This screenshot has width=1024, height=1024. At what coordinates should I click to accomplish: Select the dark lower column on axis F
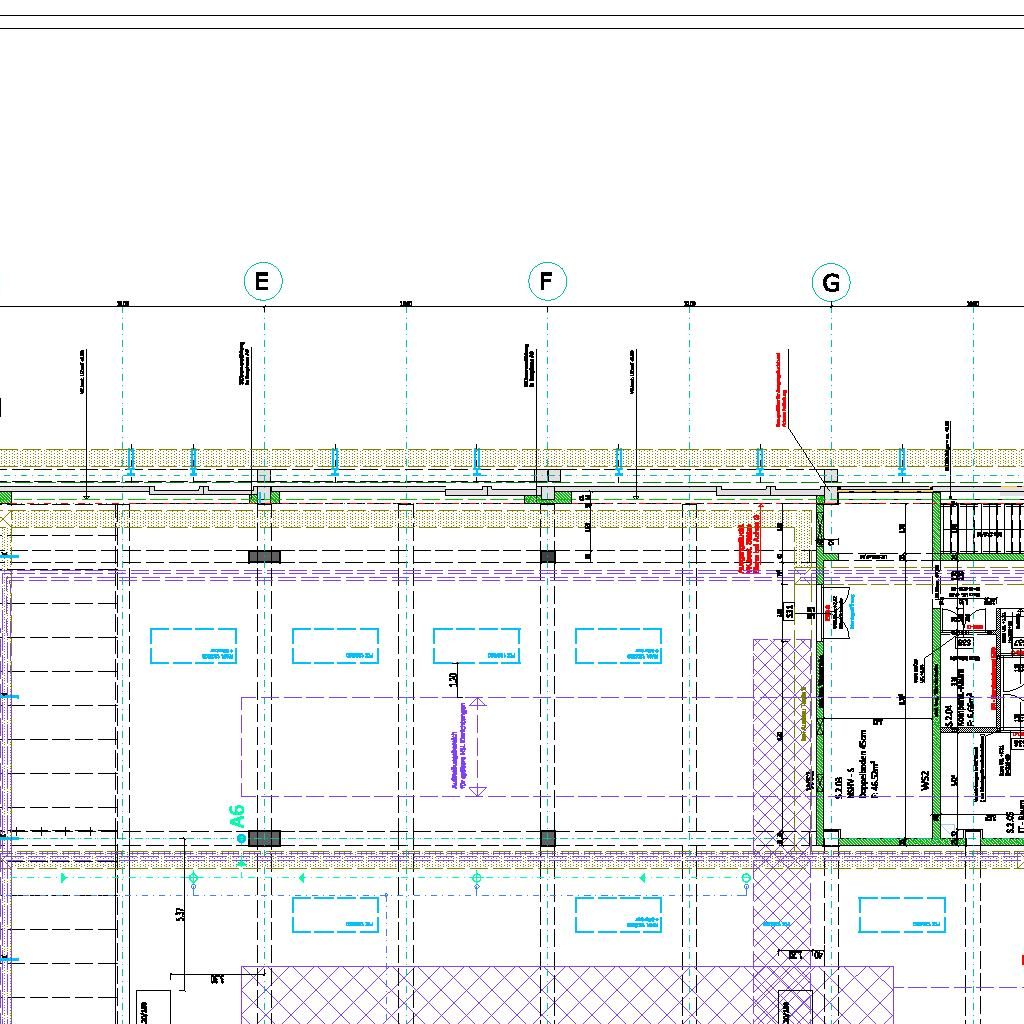pyautogui.click(x=548, y=839)
